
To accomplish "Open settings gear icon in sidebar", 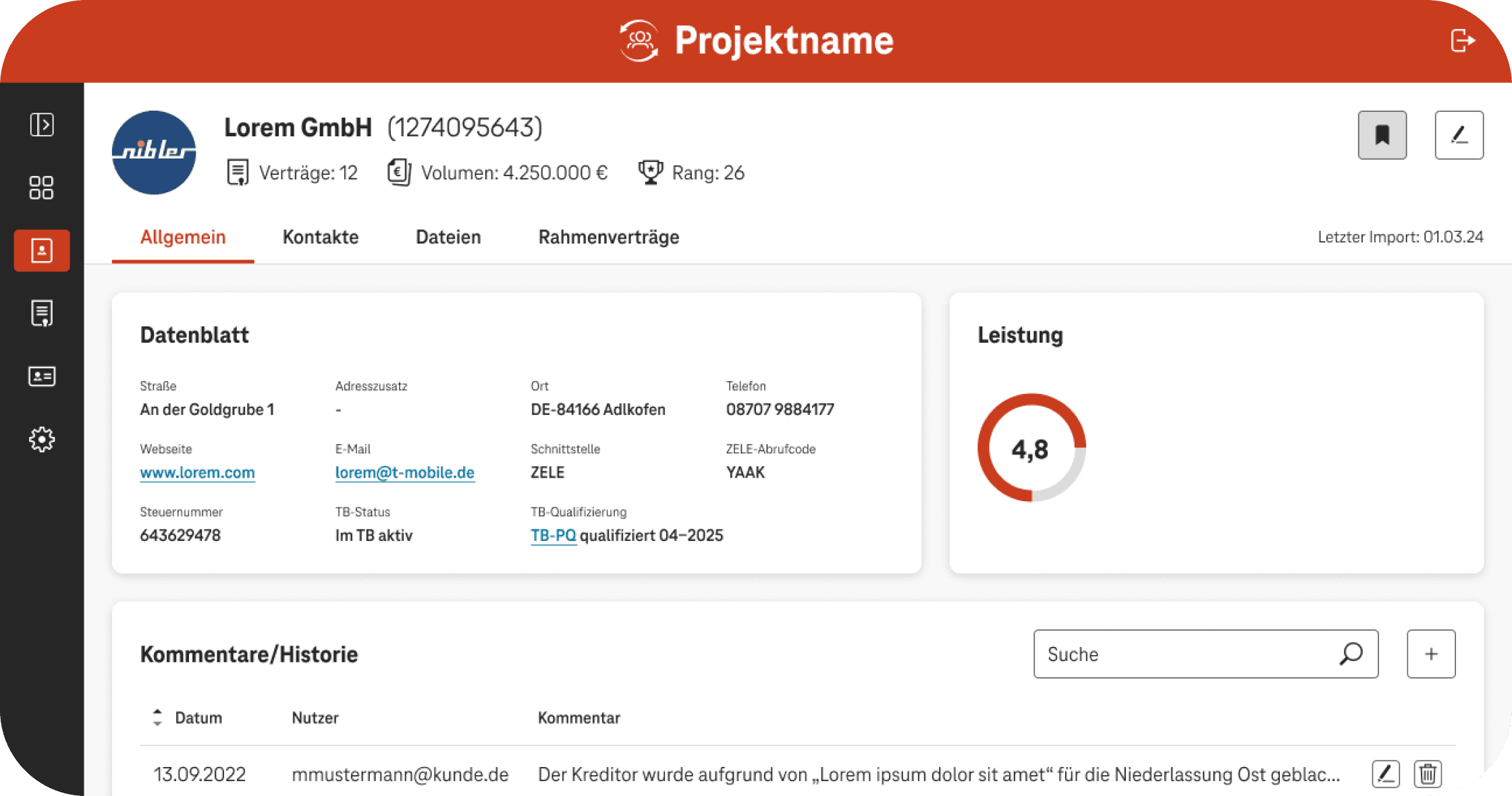I will [42, 439].
